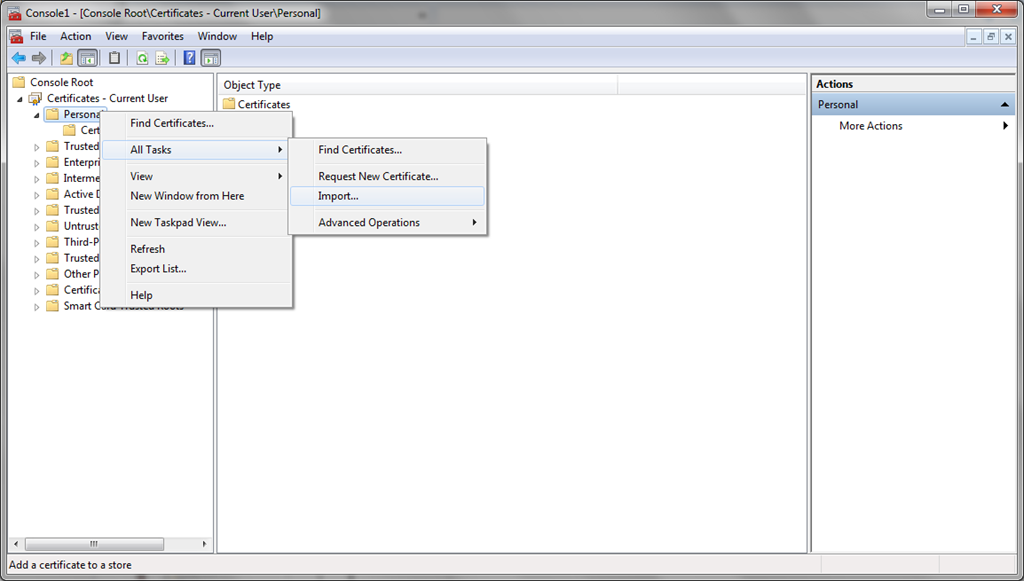
Task: Choose Import... from the All Tasks submenu
Action: pyautogui.click(x=338, y=196)
